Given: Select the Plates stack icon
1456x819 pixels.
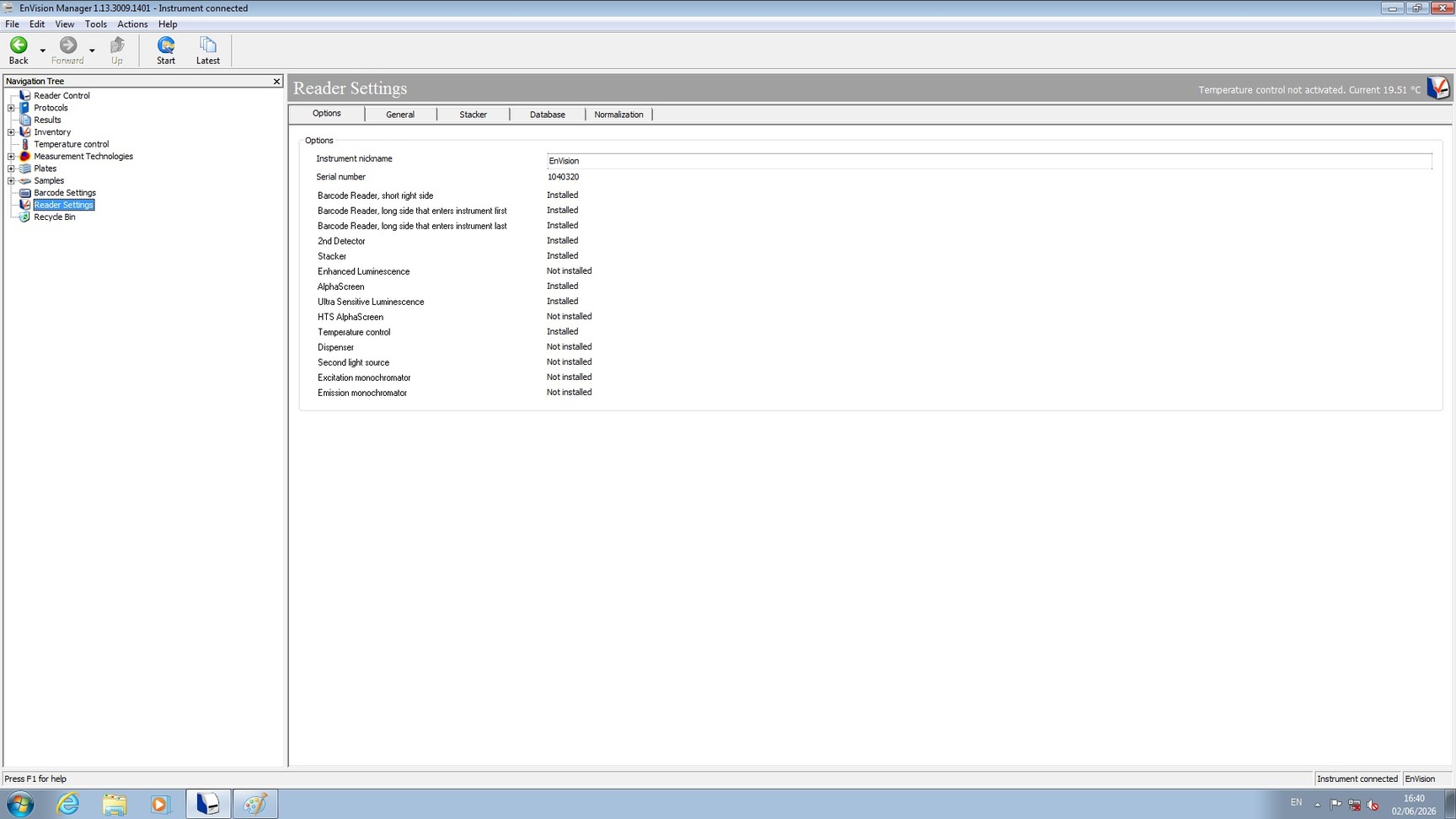Looking at the screenshot, I should coord(24,169).
